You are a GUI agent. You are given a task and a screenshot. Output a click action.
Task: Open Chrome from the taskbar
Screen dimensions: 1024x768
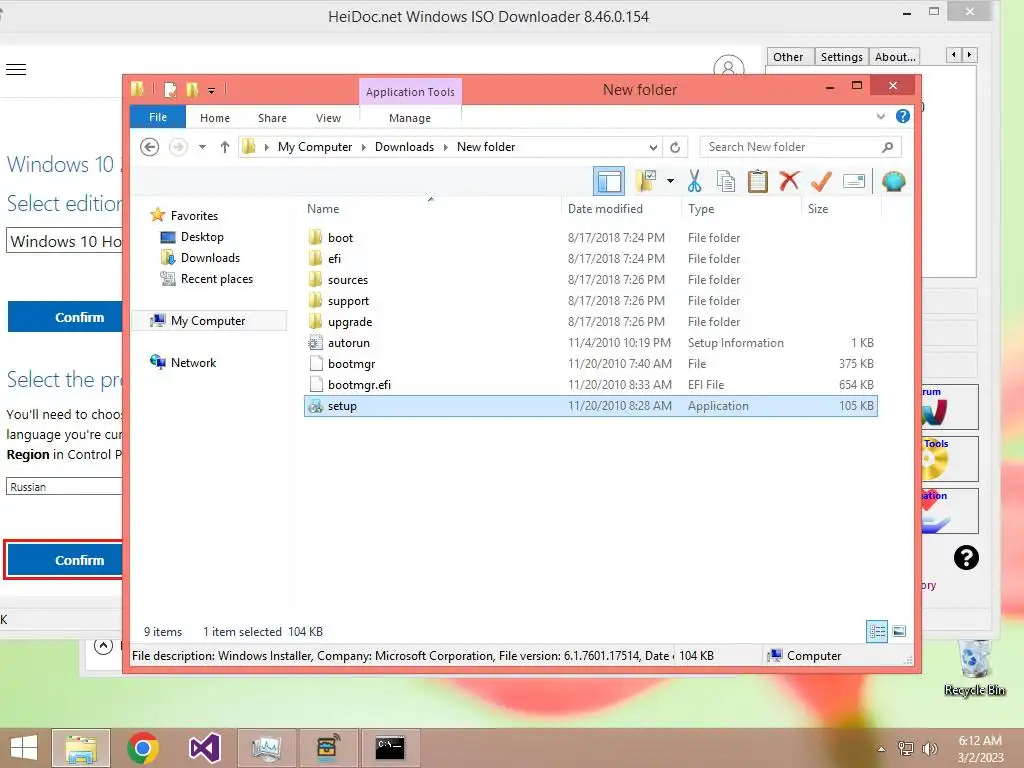tap(143, 748)
